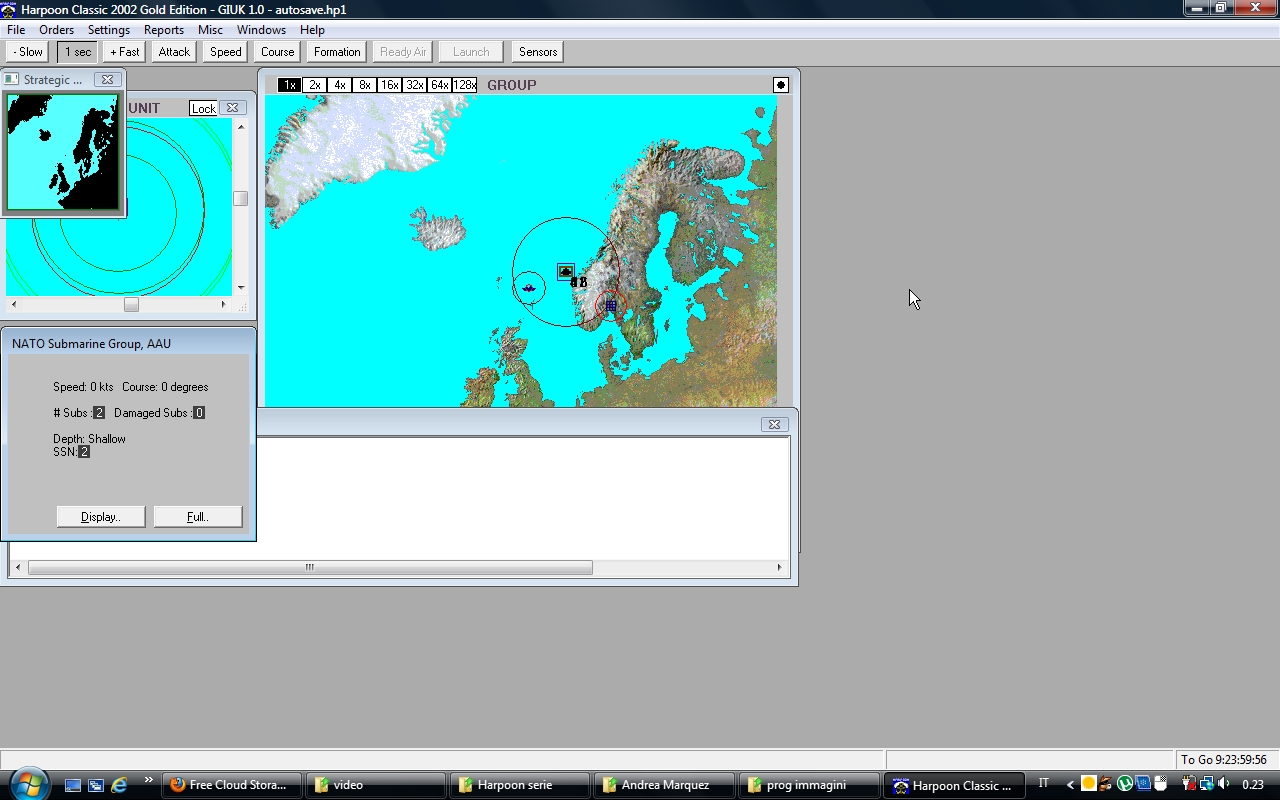Click the 'To Go 9:23:59:56' status text
This screenshot has height=800, width=1280.
tap(1224, 760)
